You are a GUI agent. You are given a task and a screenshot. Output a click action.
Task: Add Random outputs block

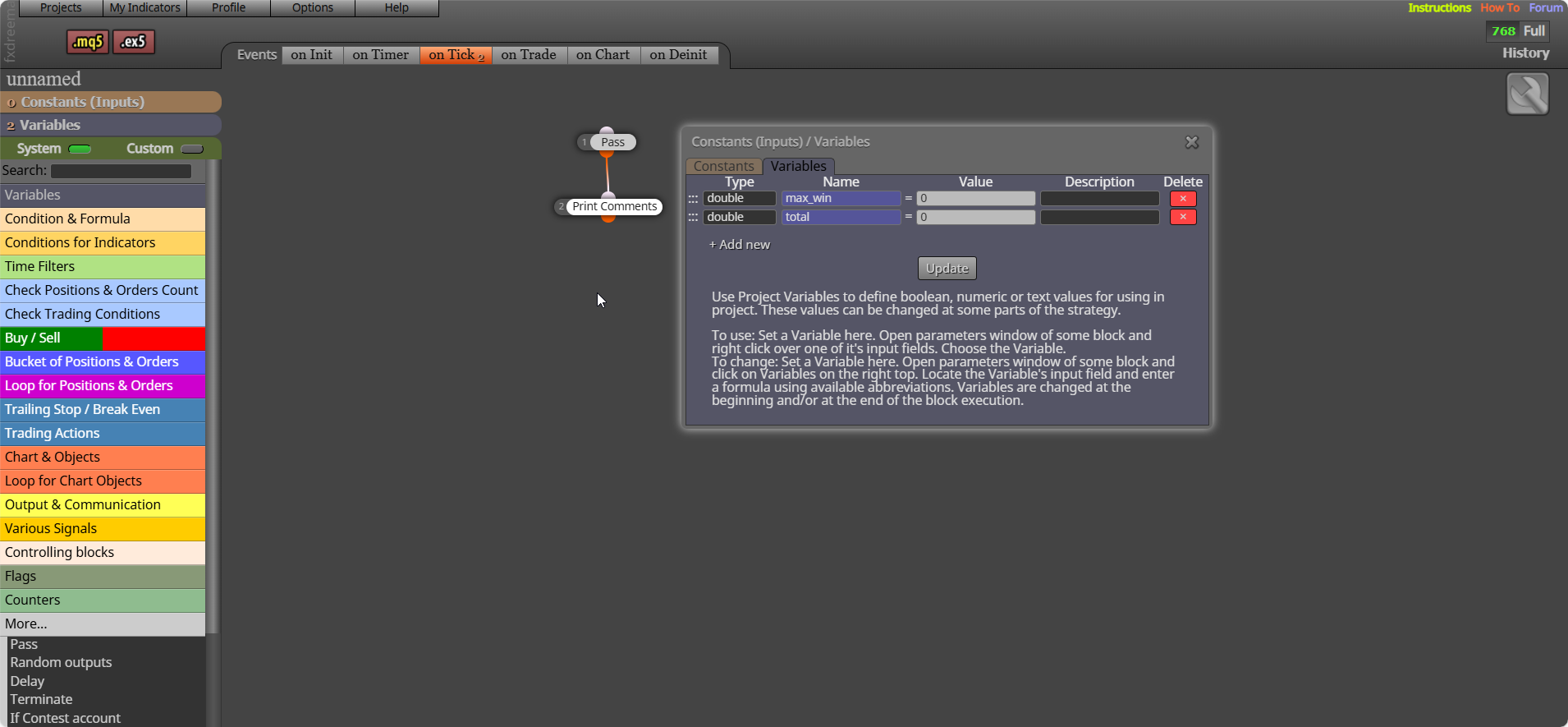click(x=61, y=663)
